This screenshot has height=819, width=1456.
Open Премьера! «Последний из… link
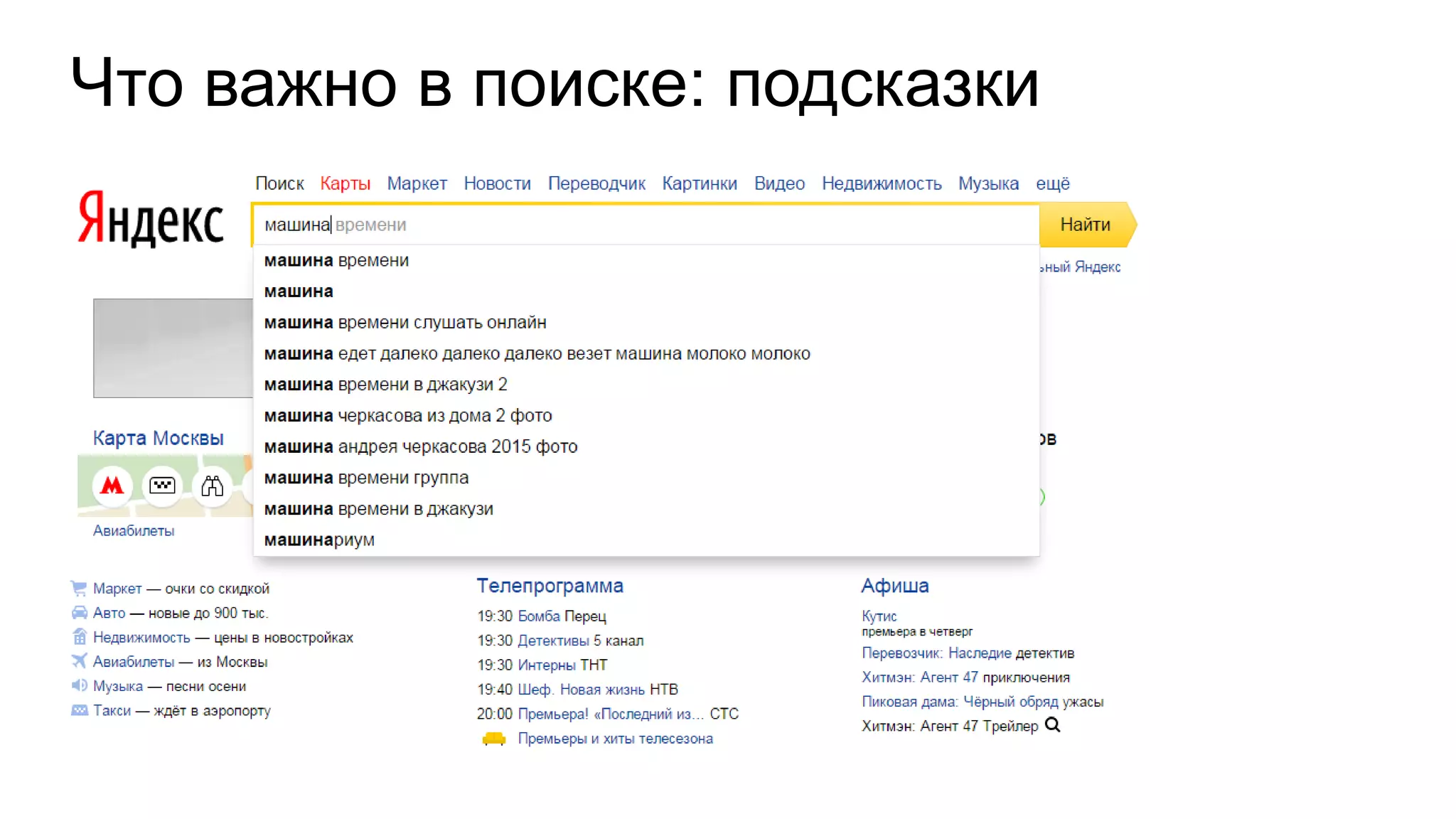pos(611,714)
